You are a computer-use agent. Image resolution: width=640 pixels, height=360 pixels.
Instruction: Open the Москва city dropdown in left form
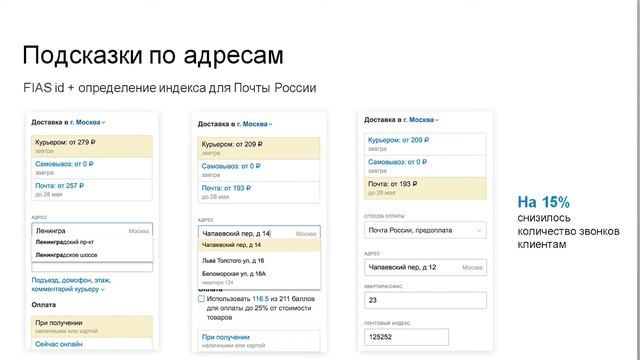coord(87,122)
